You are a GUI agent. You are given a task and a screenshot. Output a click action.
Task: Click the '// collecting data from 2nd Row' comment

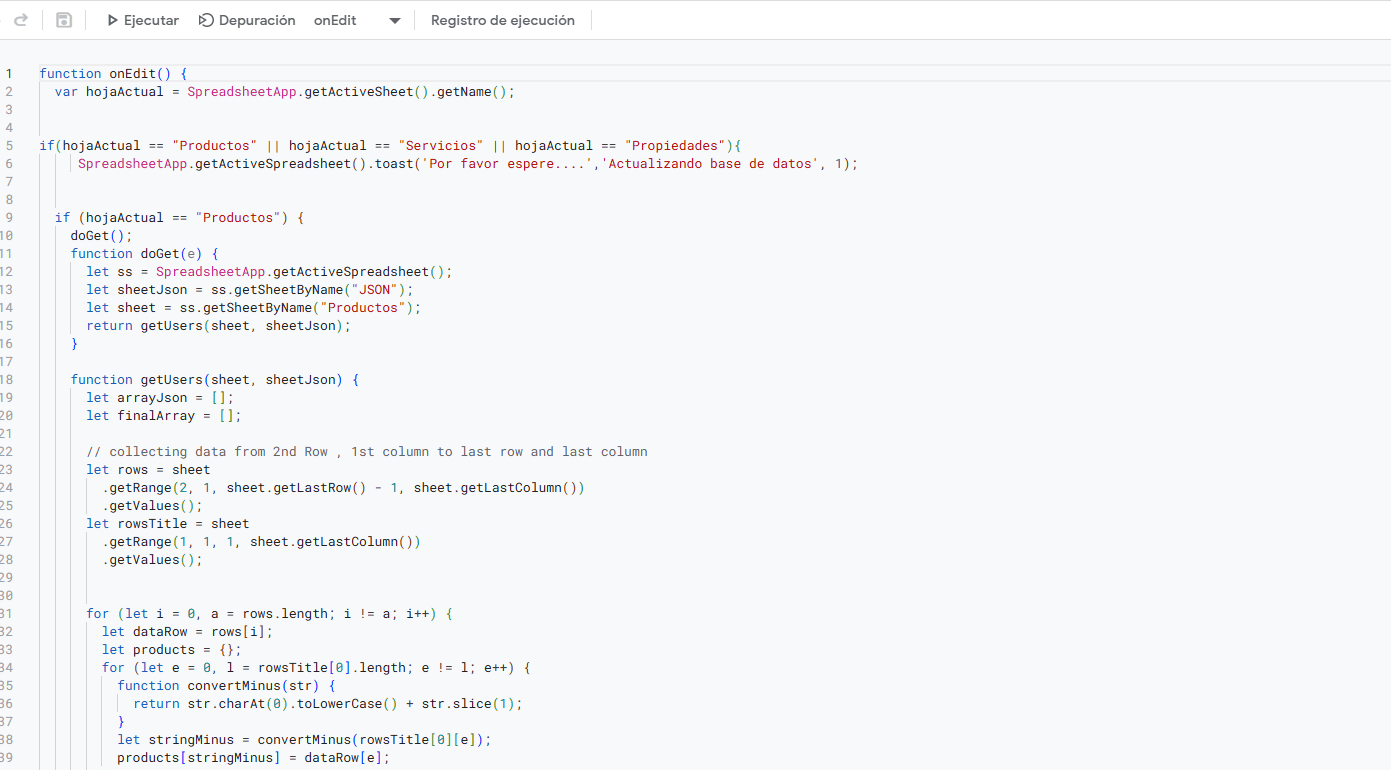367,452
